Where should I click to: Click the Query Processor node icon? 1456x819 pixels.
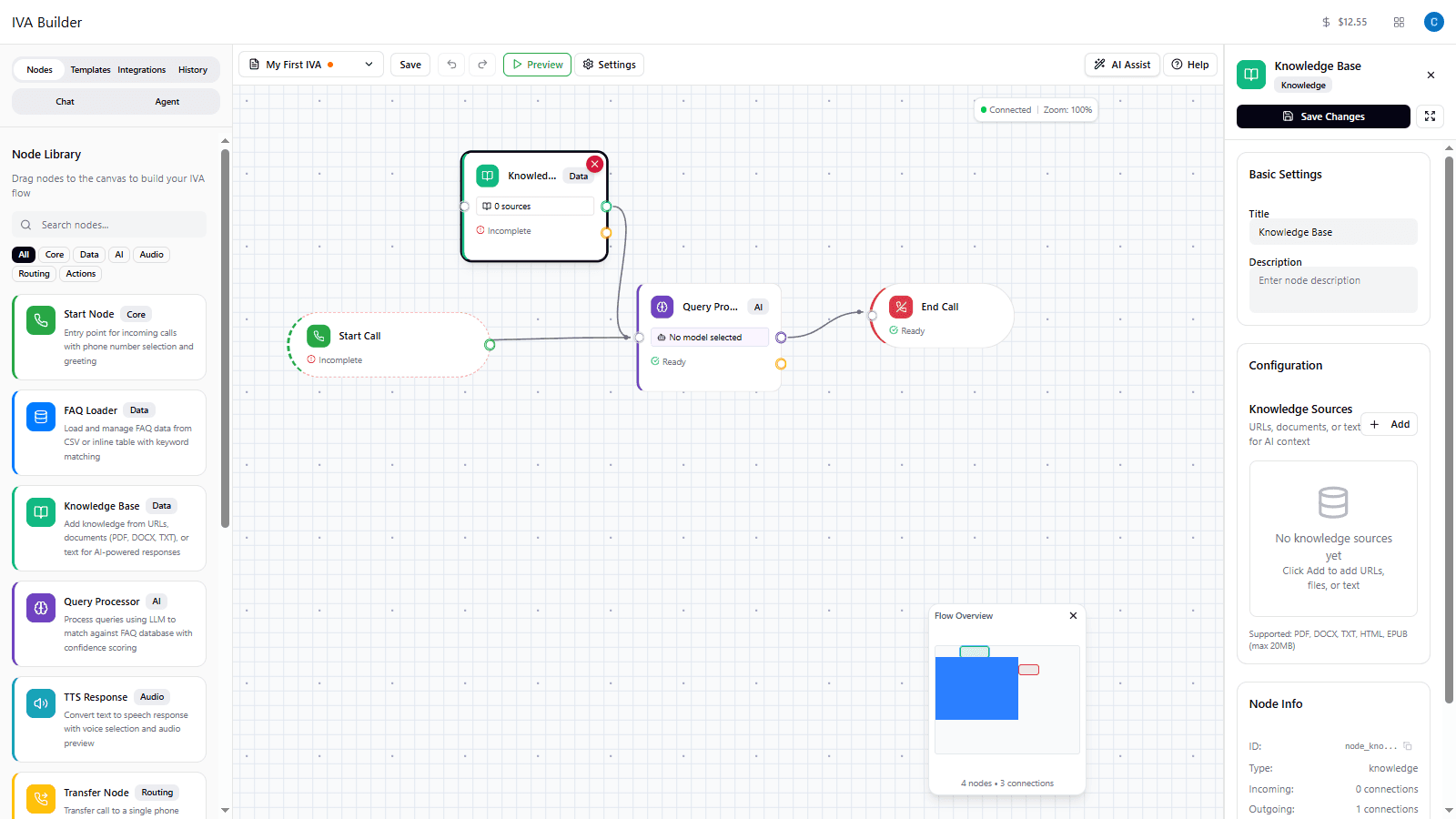click(x=40, y=607)
